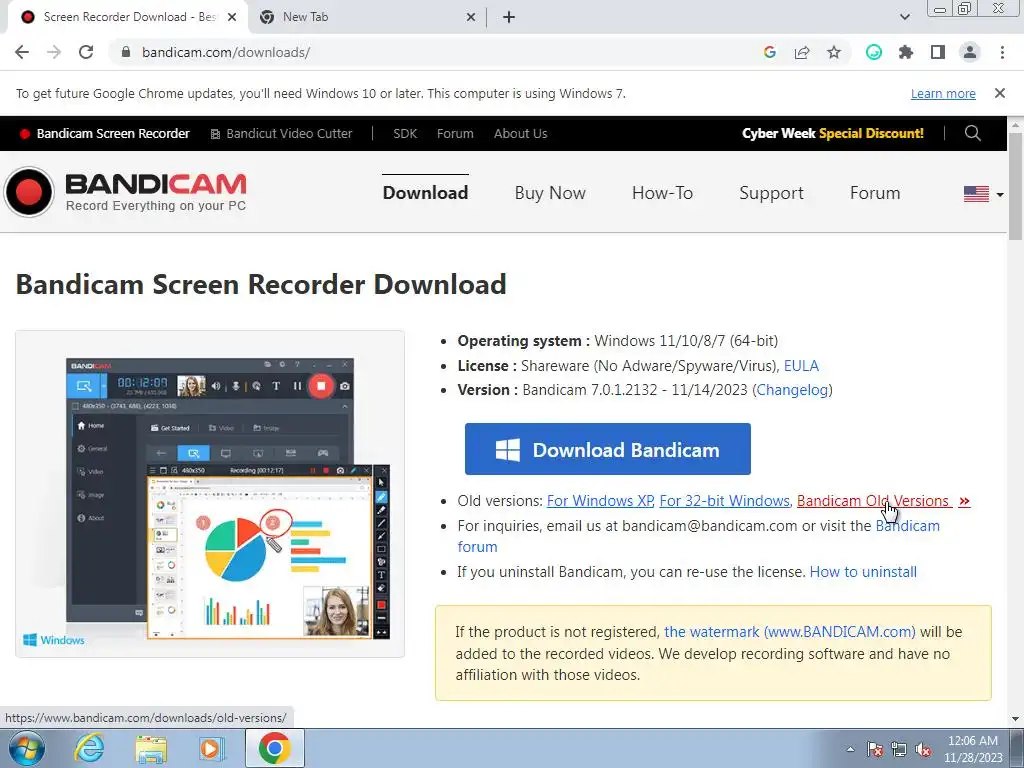The width and height of the screenshot is (1024, 768).
Task: Open the Support menu item
Action: click(771, 193)
